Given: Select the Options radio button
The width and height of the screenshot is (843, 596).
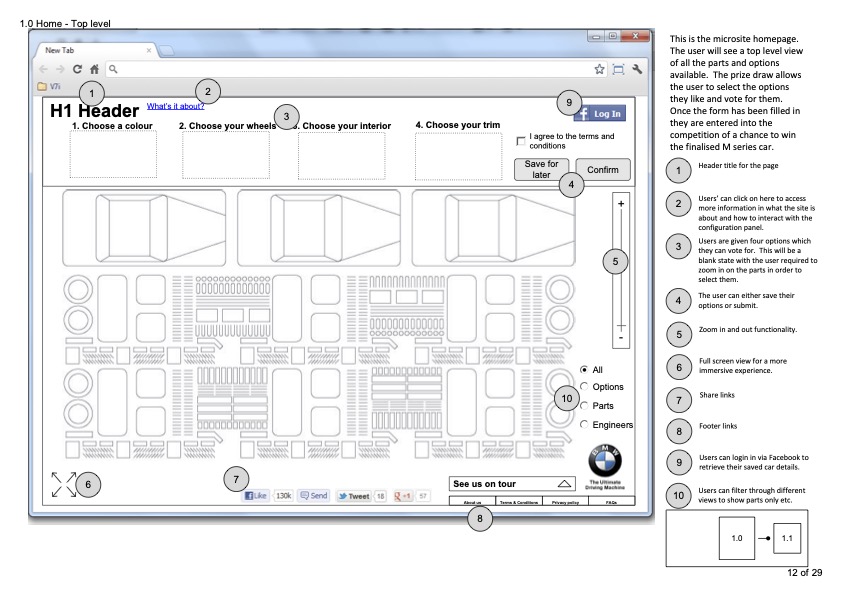Looking at the screenshot, I should pos(584,387).
